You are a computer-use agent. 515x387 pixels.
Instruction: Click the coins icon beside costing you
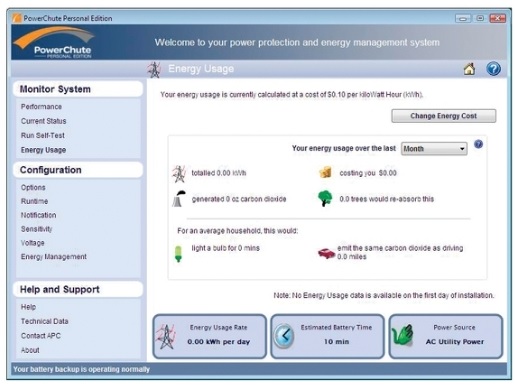tap(325, 172)
